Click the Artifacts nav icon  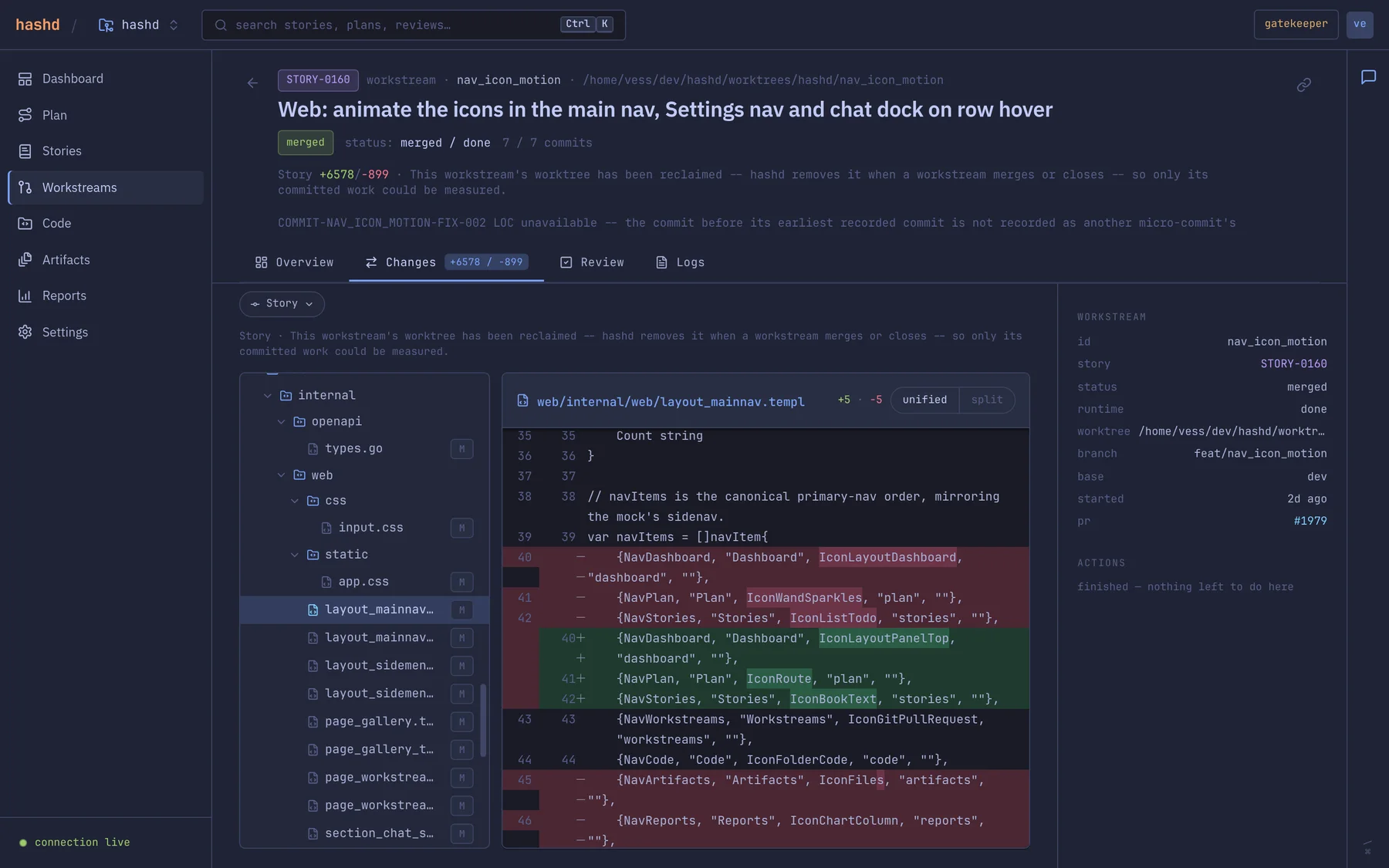pos(25,260)
